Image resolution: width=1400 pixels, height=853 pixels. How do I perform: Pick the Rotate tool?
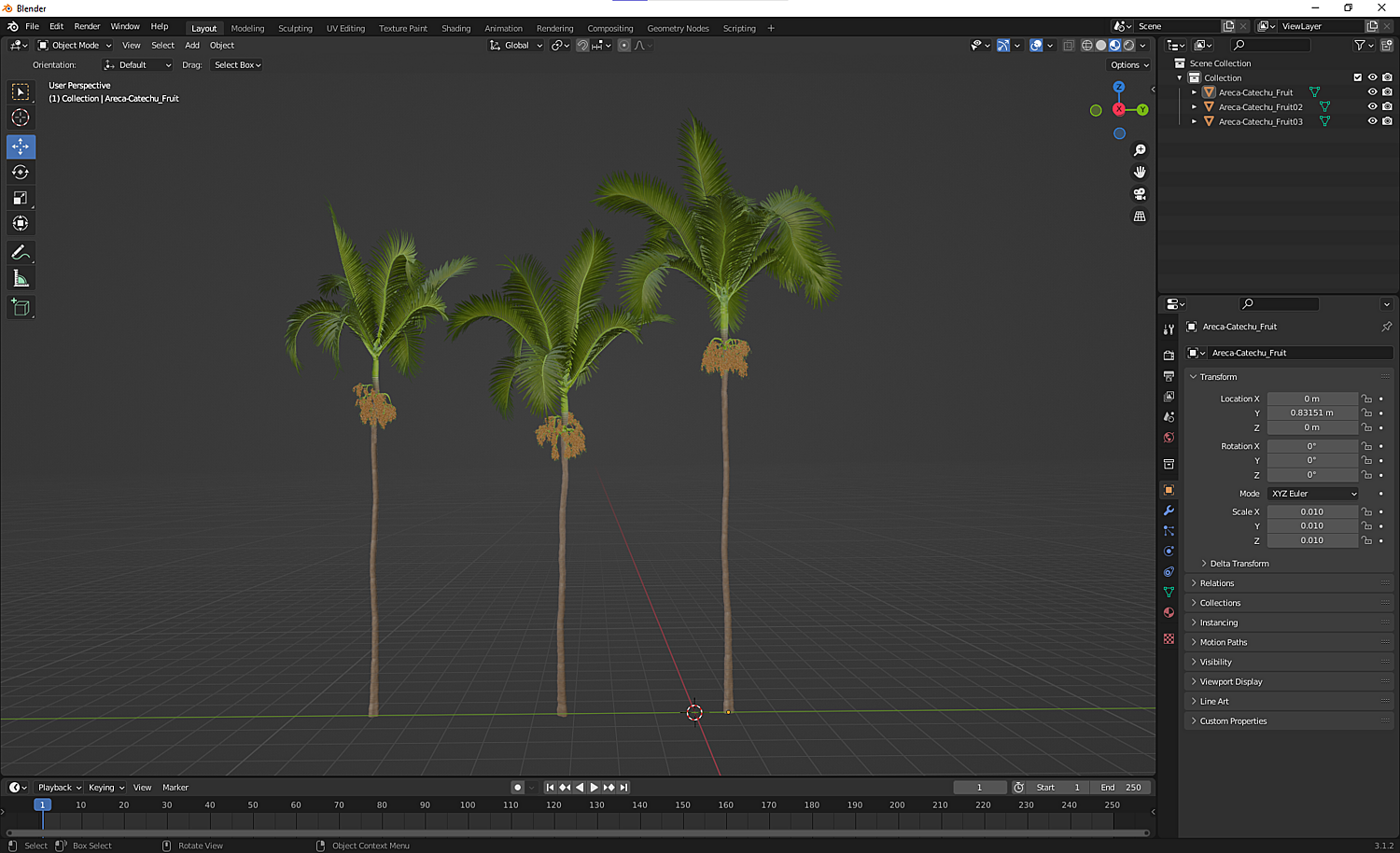point(21,173)
